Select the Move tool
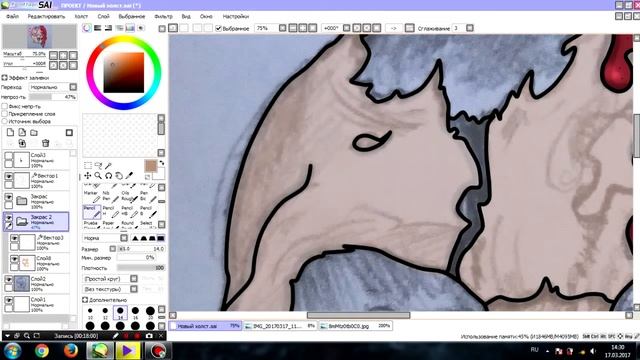This screenshot has width=640, height=360. point(88,176)
